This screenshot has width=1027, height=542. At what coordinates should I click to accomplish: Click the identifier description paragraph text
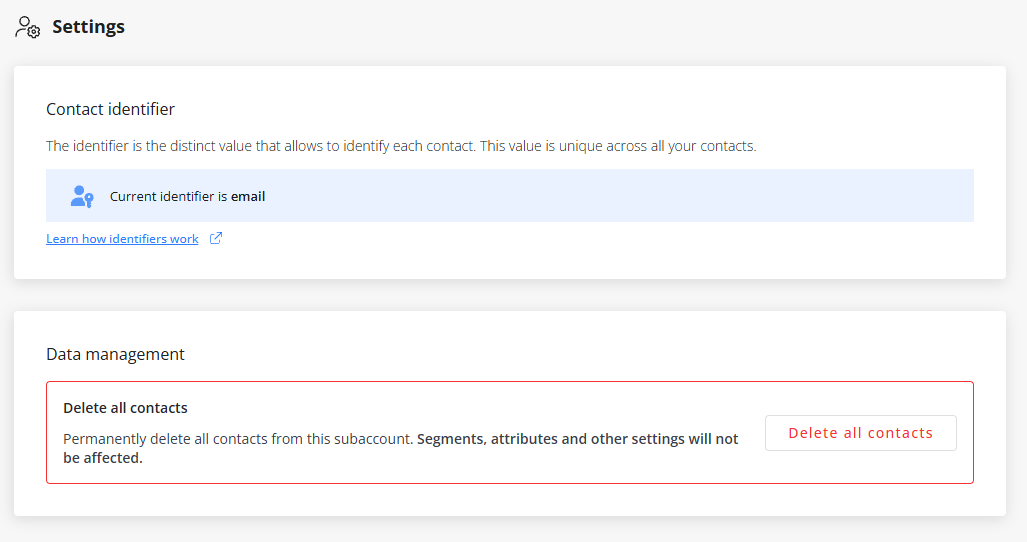click(401, 146)
